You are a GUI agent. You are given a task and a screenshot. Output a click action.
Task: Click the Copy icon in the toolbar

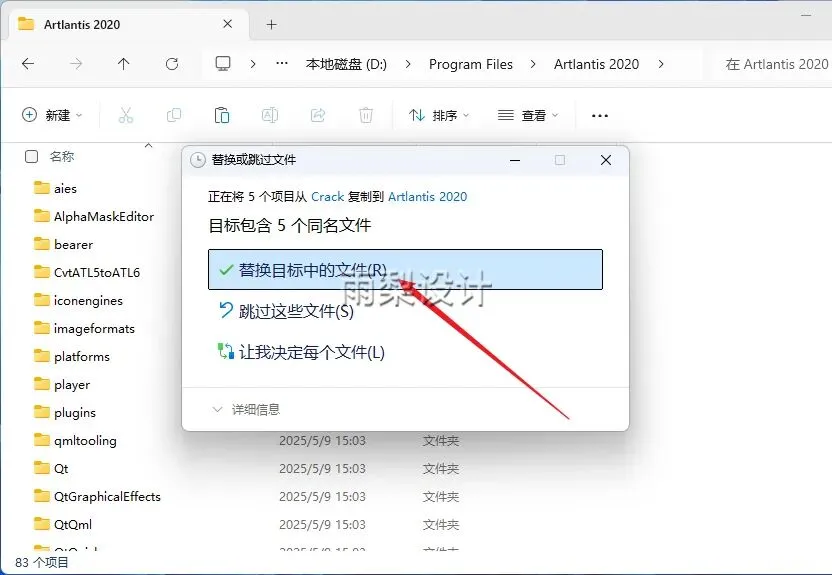[x=174, y=115]
